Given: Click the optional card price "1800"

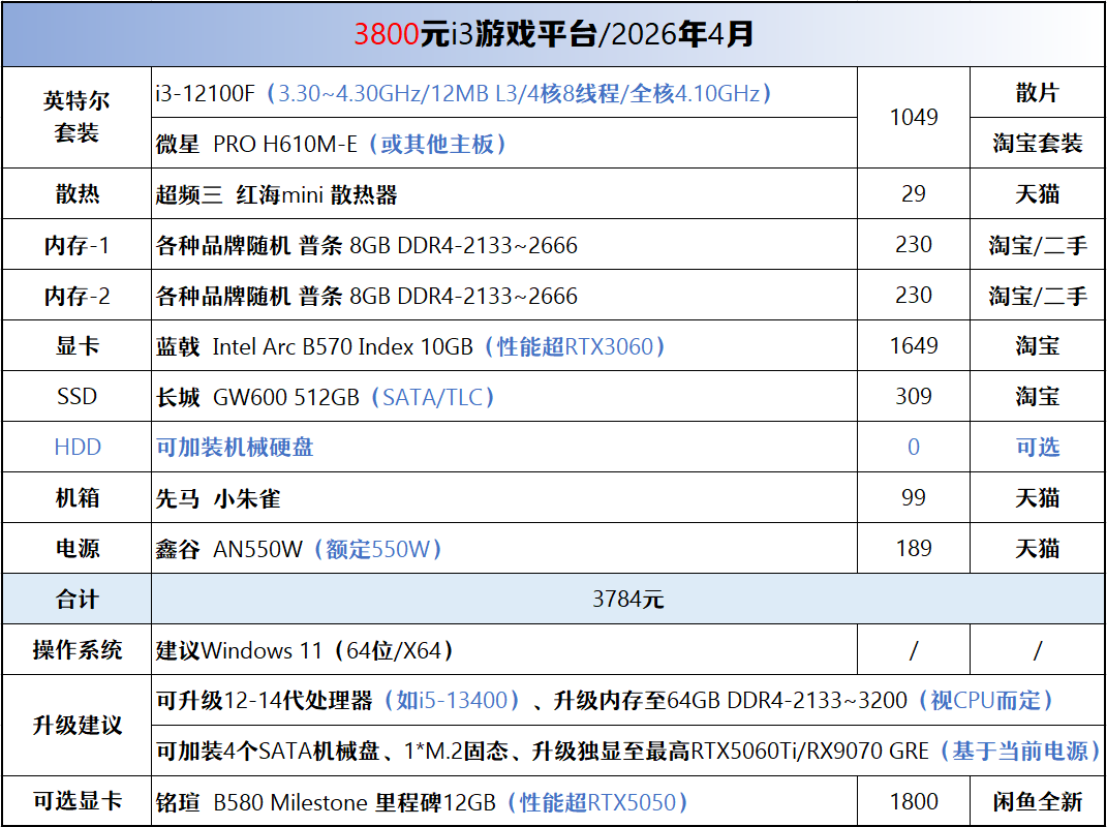Looking at the screenshot, I should [x=914, y=802].
